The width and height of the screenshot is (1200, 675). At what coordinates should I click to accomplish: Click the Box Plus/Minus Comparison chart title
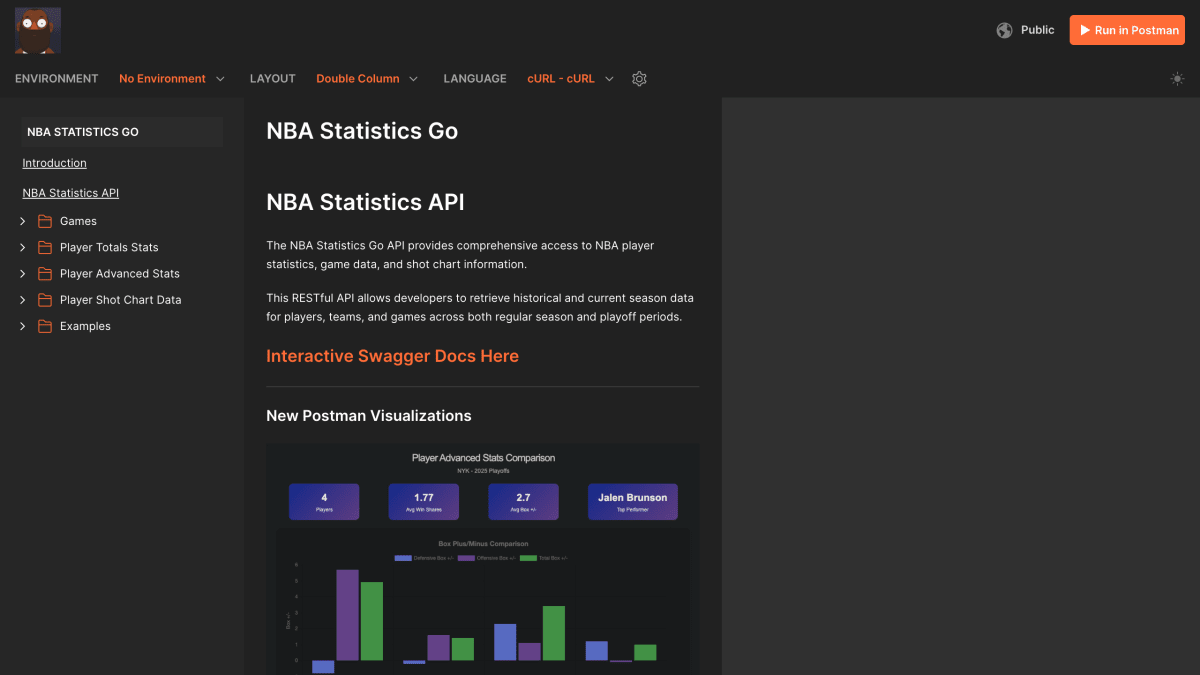(483, 544)
